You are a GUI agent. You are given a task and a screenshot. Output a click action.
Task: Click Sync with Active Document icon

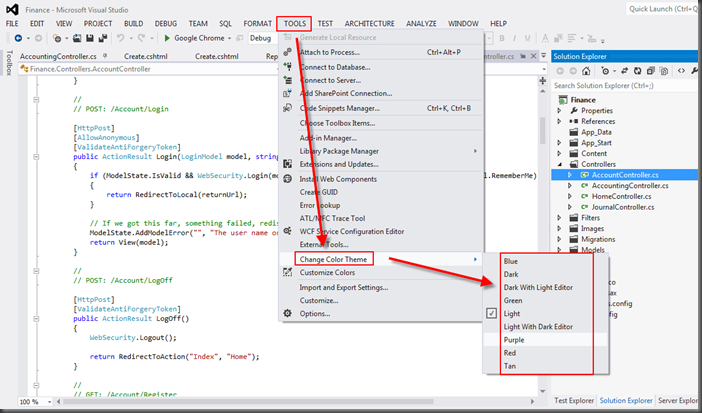(x=625, y=71)
